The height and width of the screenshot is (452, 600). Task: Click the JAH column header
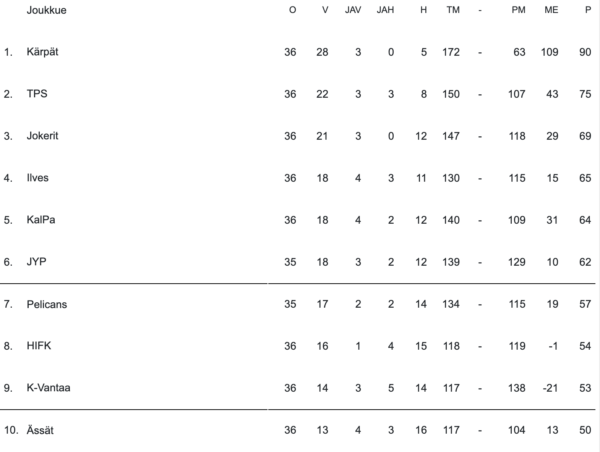(386, 10)
